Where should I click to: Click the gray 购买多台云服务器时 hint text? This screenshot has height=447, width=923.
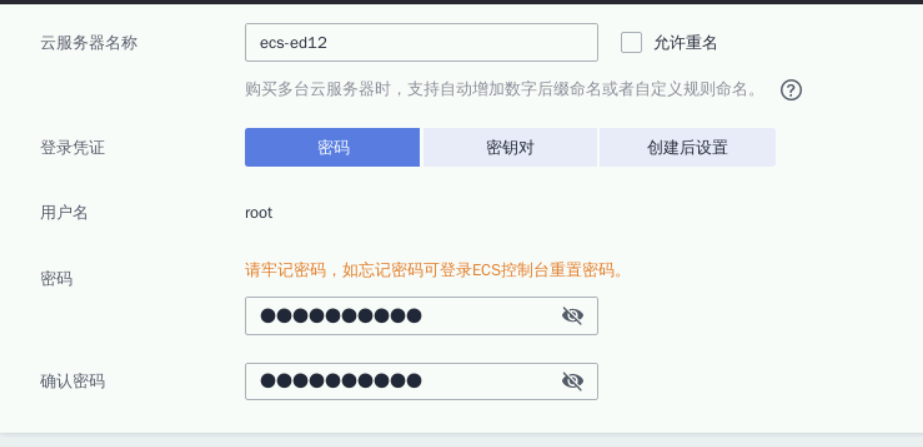tap(500, 89)
